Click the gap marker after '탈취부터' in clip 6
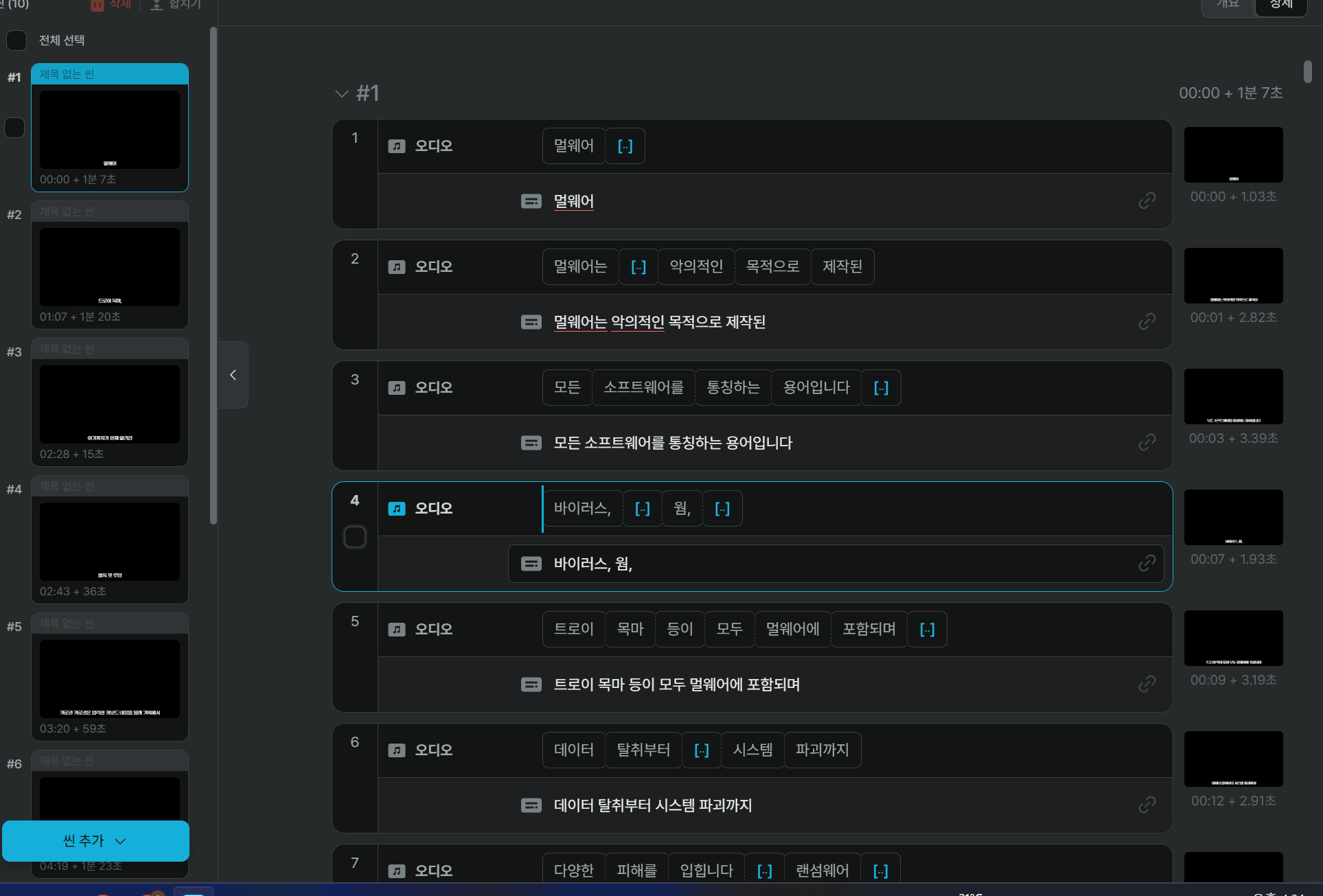Screen dimensions: 1323x896 [702, 750]
